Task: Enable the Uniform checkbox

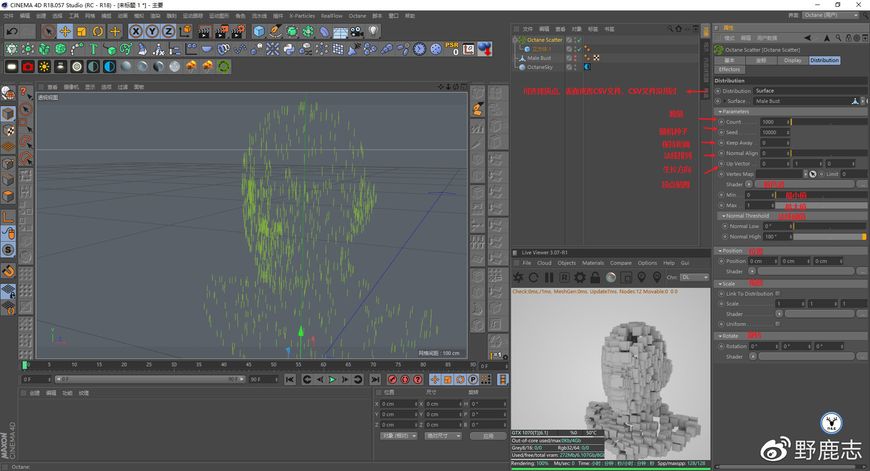Action: 777,324
